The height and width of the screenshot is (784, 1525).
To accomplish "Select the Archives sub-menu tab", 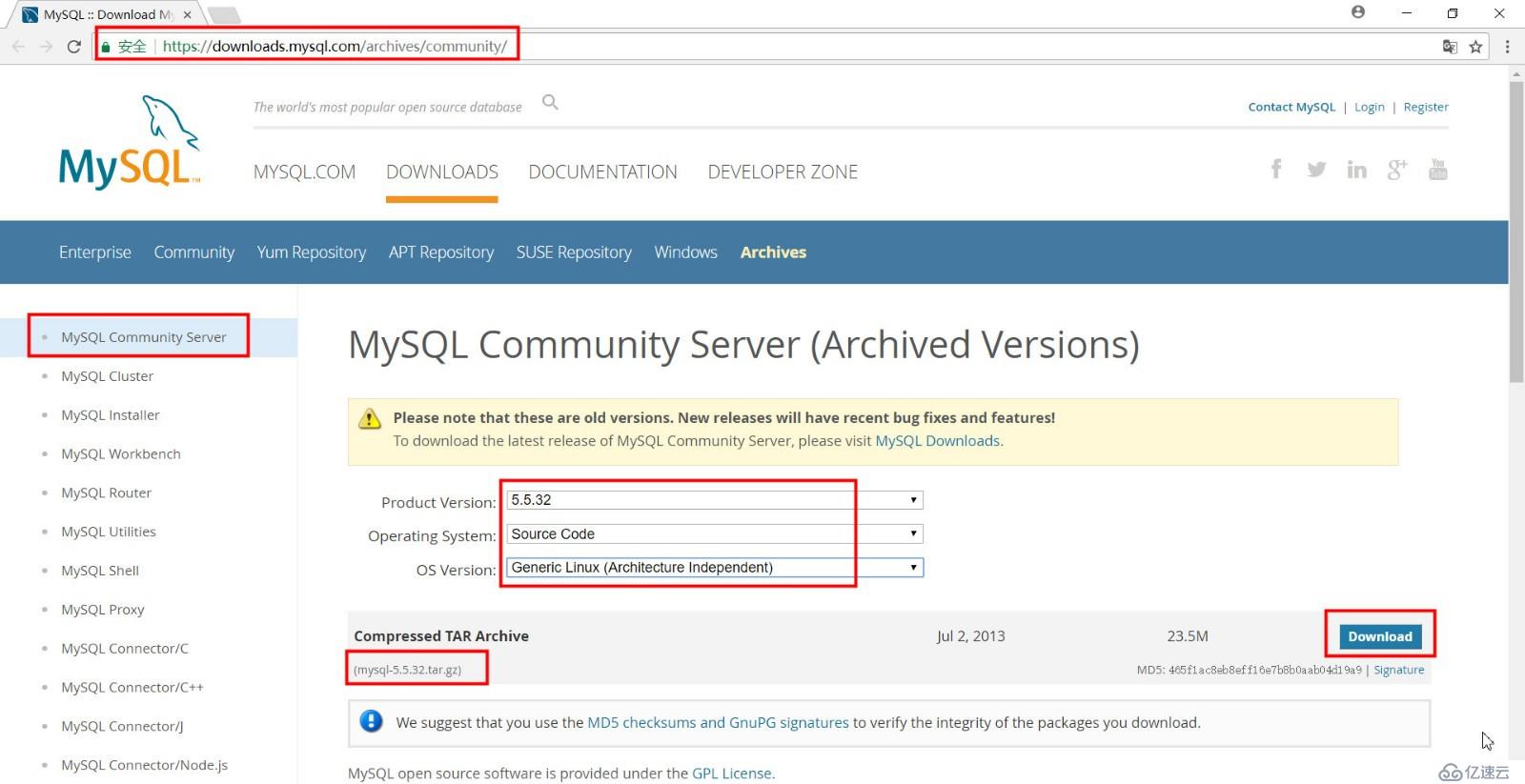I will (x=773, y=252).
